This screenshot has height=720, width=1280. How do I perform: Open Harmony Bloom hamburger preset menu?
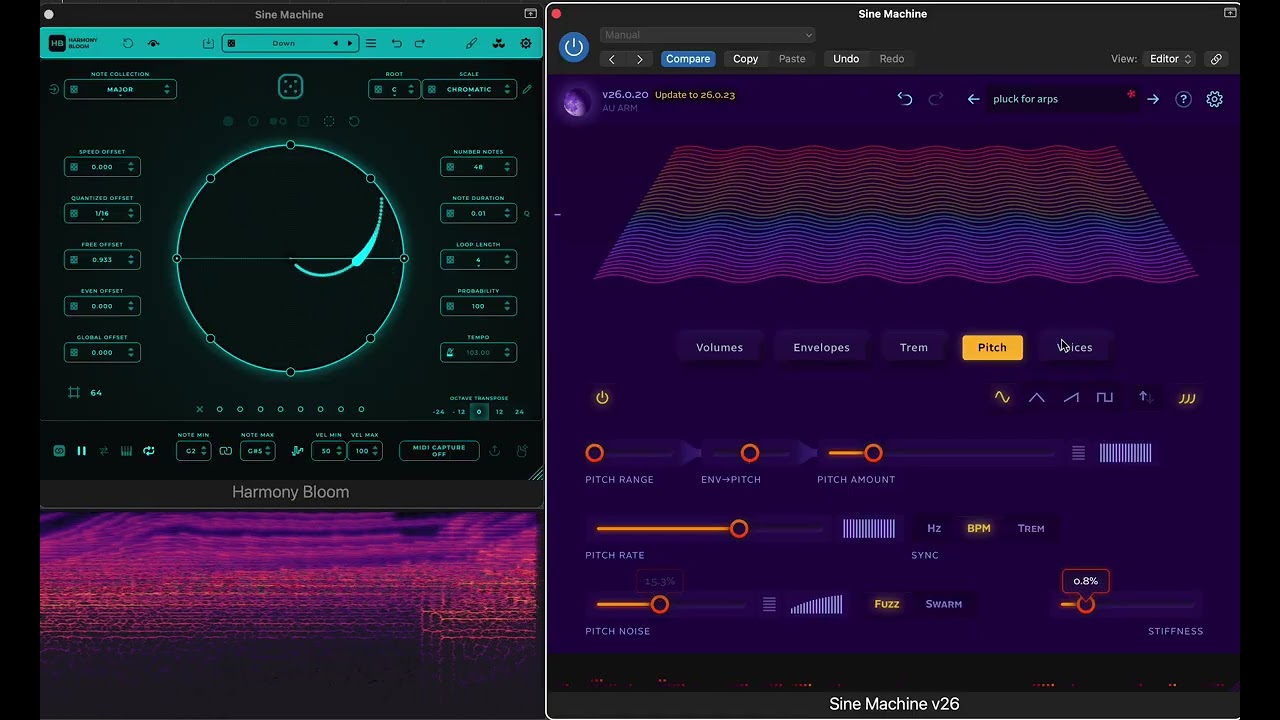click(x=371, y=44)
